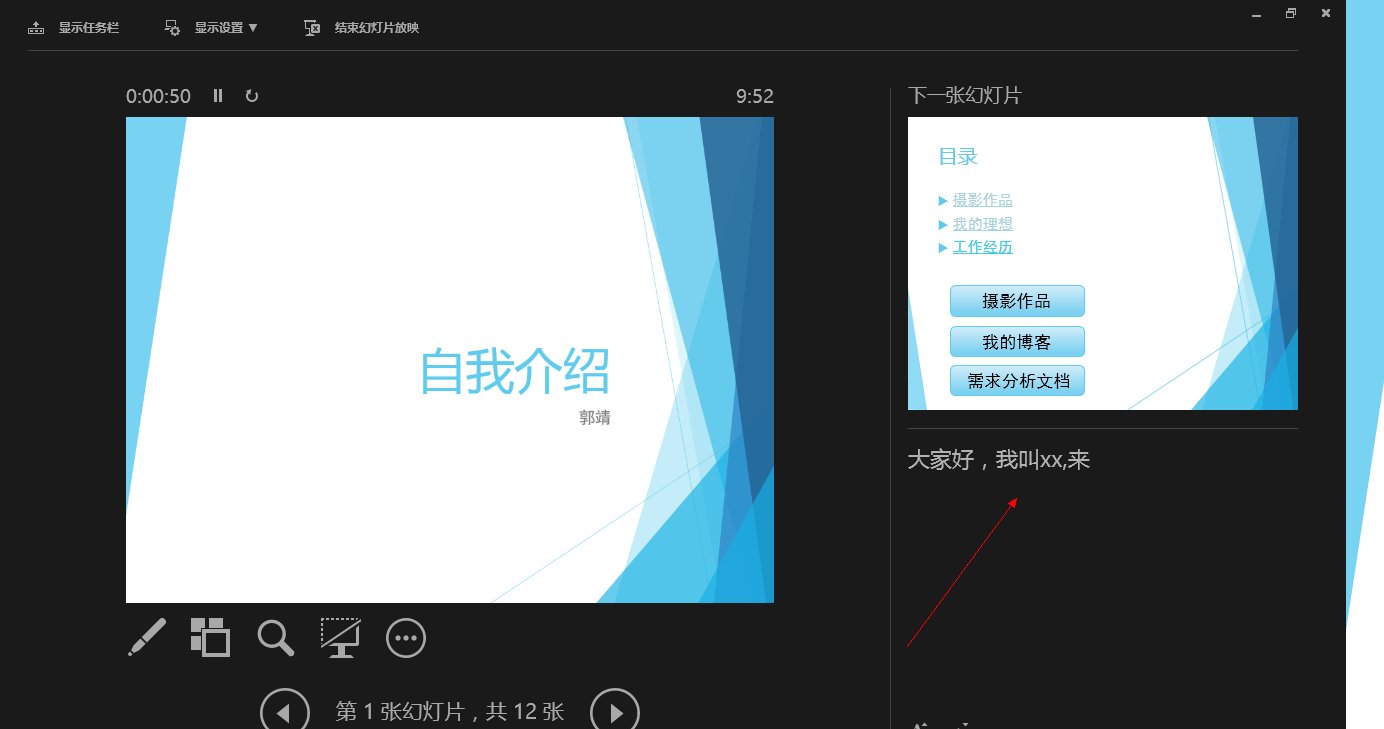The image size is (1384, 729).
Task: Select the pen and laser pointer tool
Action: (x=147, y=637)
